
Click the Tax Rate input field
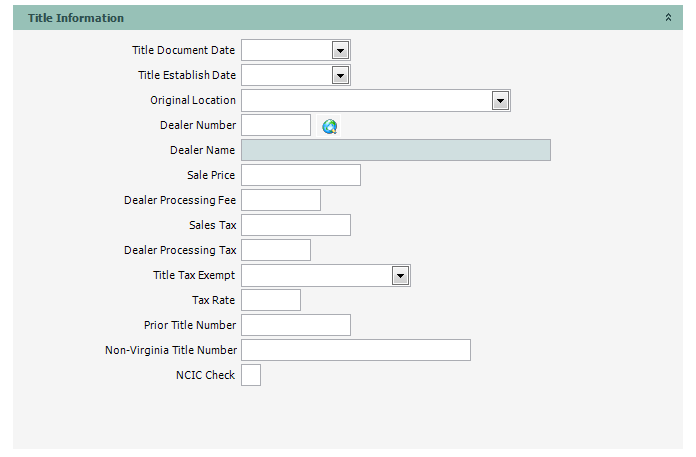pos(270,300)
